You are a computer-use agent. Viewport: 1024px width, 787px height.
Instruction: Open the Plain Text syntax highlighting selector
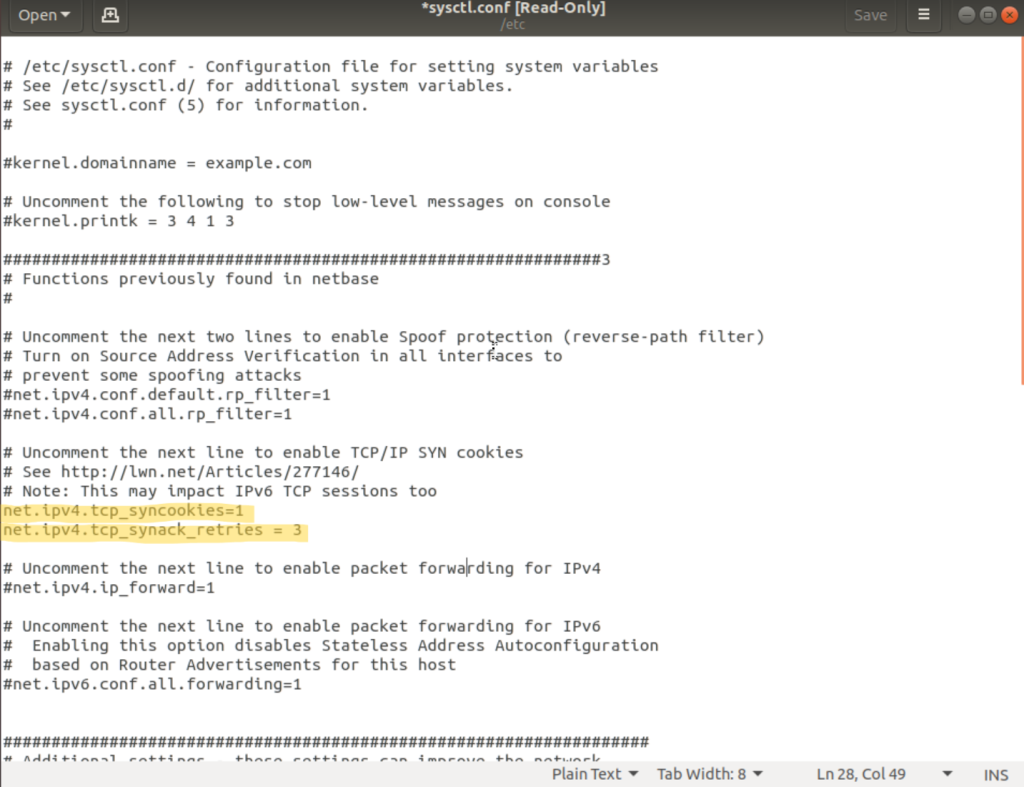(595, 773)
